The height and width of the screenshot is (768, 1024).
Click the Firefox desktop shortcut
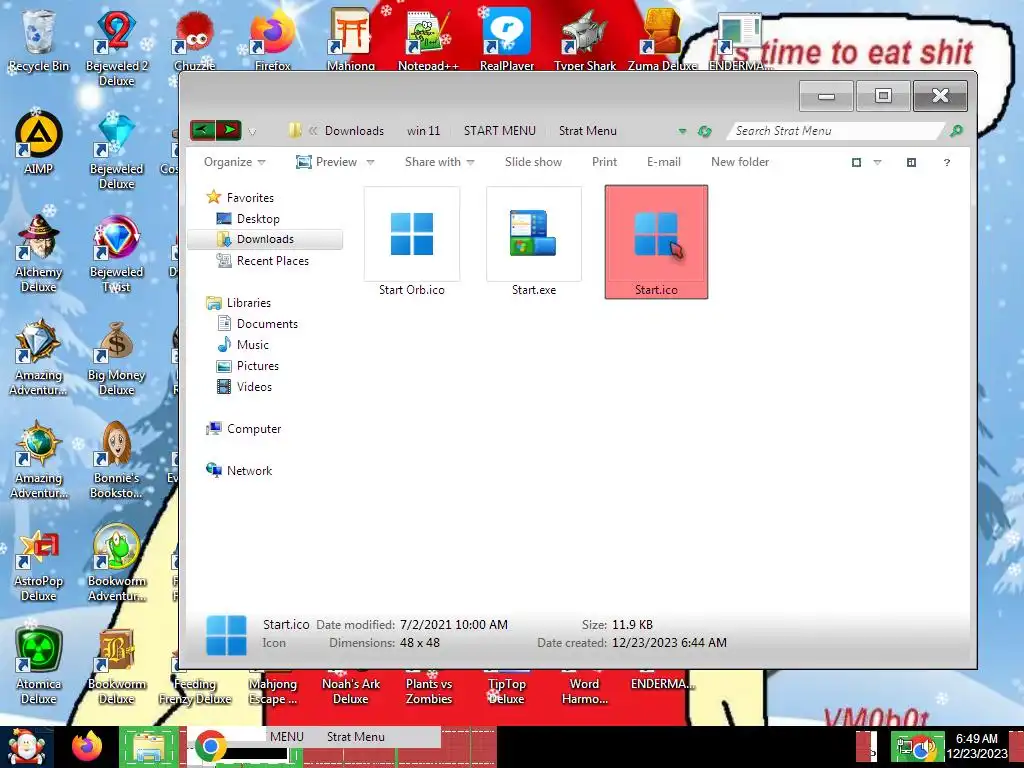[272, 40]
